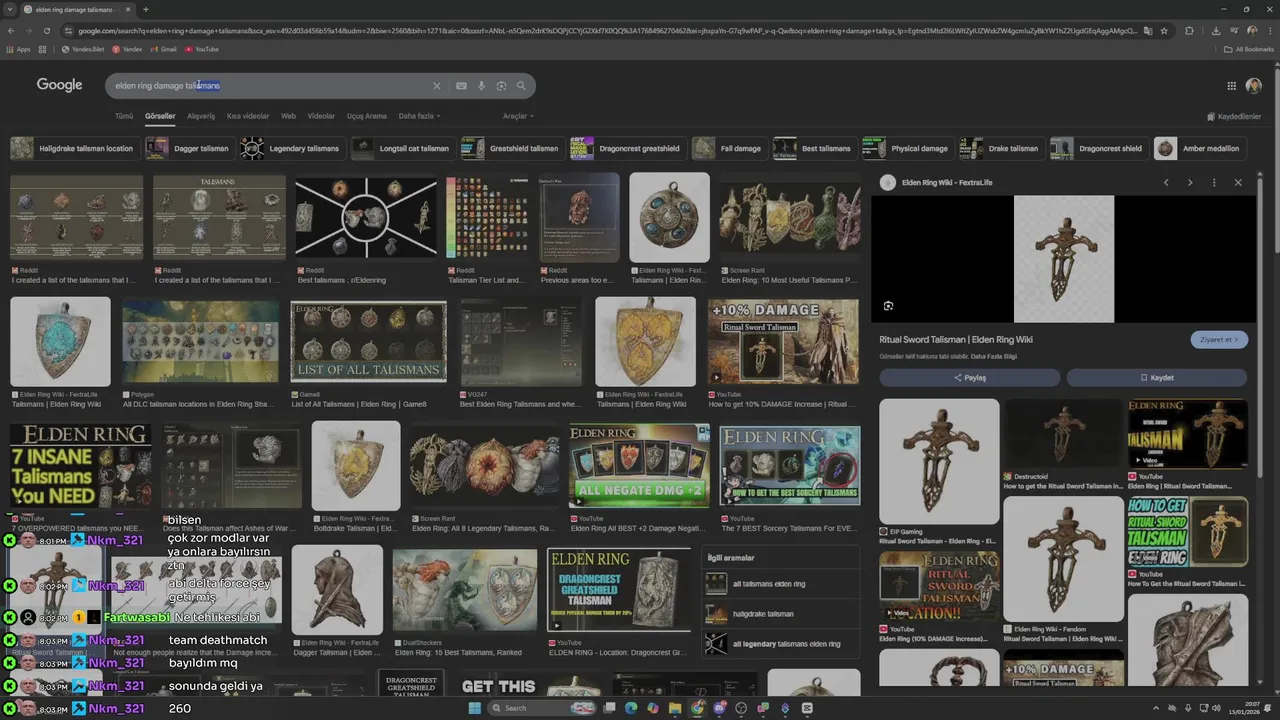Show previous image in preview panel

tap(1166, 183)
